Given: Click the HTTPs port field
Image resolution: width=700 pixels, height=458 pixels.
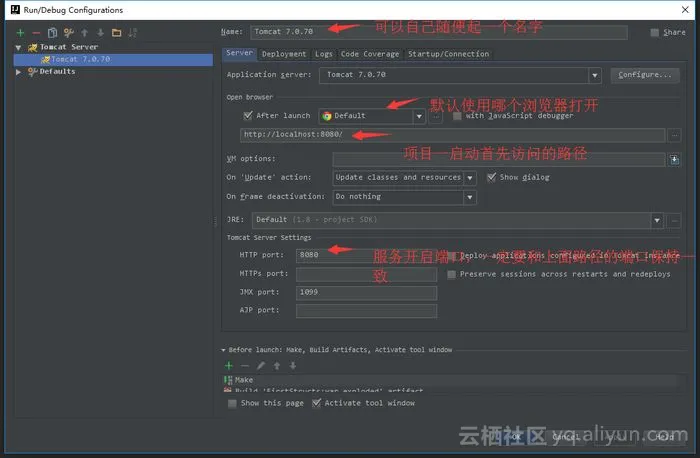Looking at the screenshot, I should 366,274.
